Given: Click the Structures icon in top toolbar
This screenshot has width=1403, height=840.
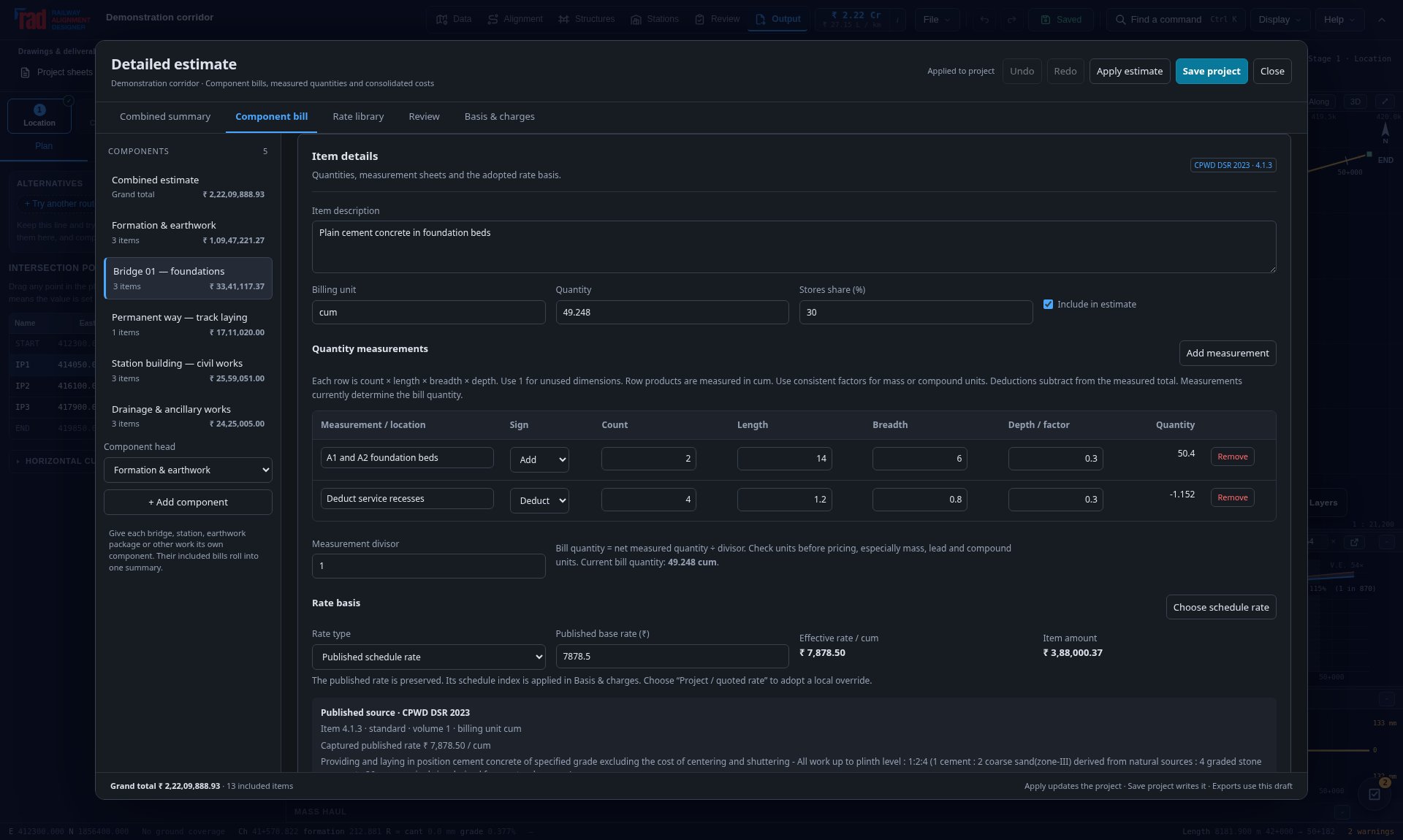Looking at the screenshot, I should 563,20.
